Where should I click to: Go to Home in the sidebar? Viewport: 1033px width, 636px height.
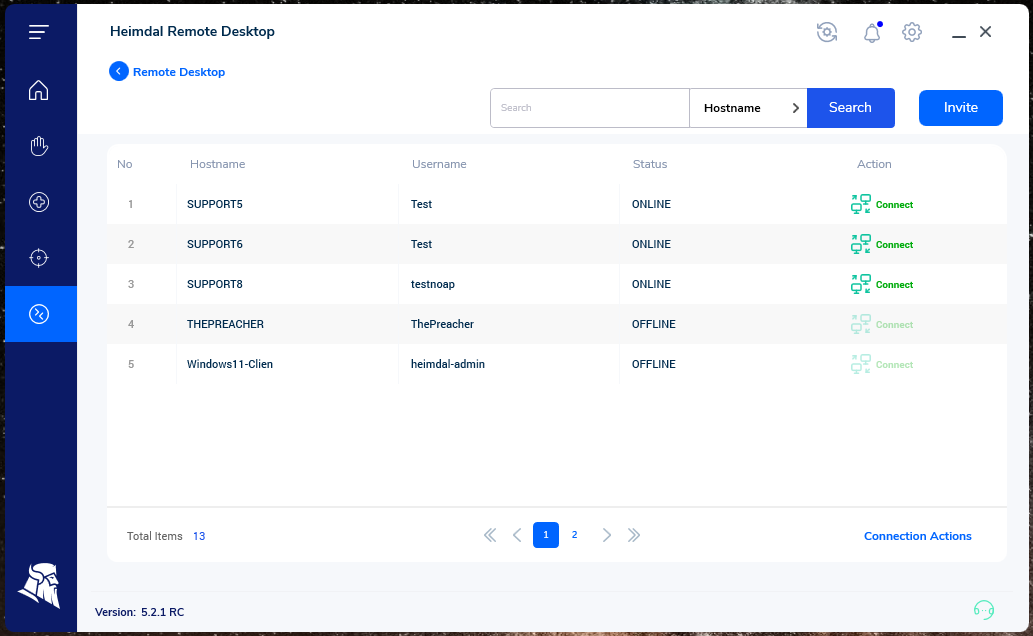[39, 90]
